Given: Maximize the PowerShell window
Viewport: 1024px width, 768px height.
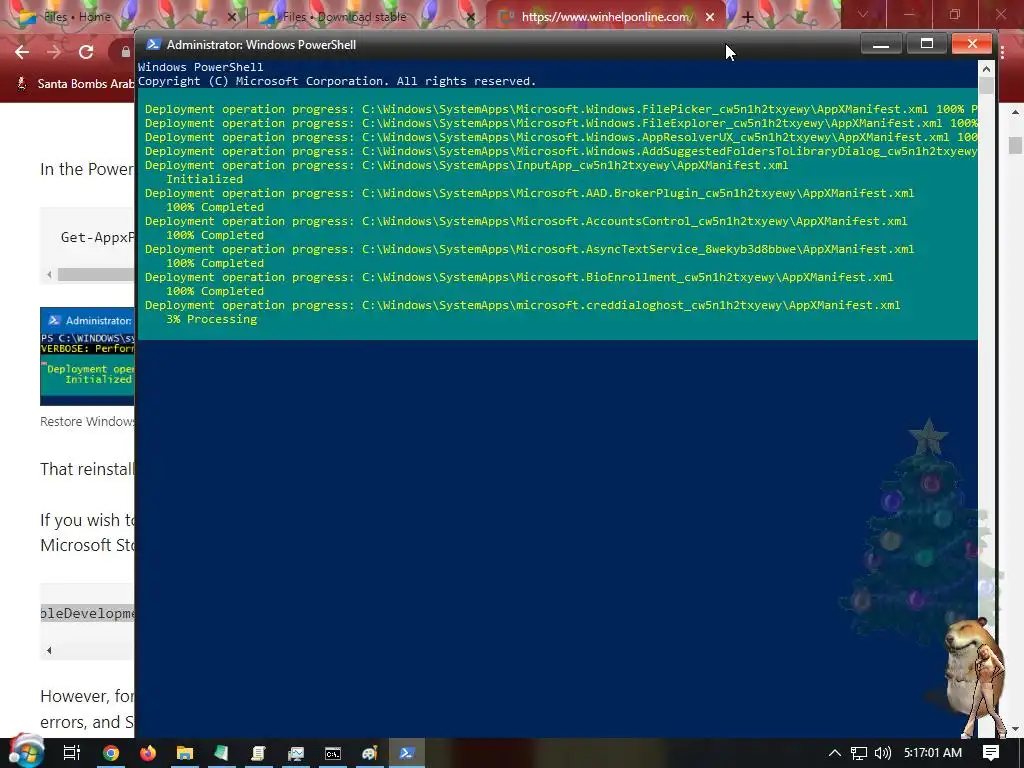Looking at the screenshot, I should 926,44.
